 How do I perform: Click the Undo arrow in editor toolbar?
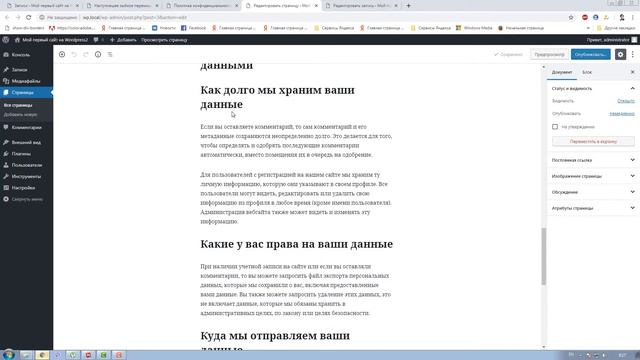click(74, 54)
